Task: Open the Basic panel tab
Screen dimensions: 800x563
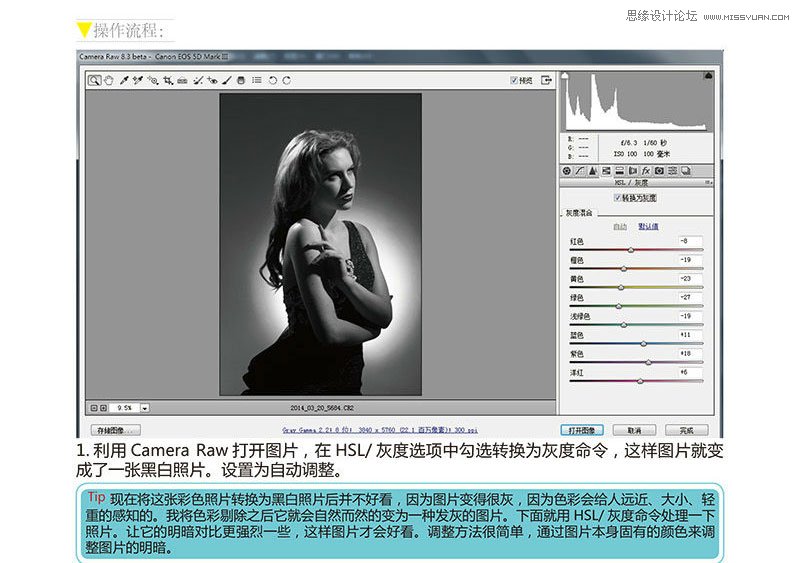Action: (566, 171)
